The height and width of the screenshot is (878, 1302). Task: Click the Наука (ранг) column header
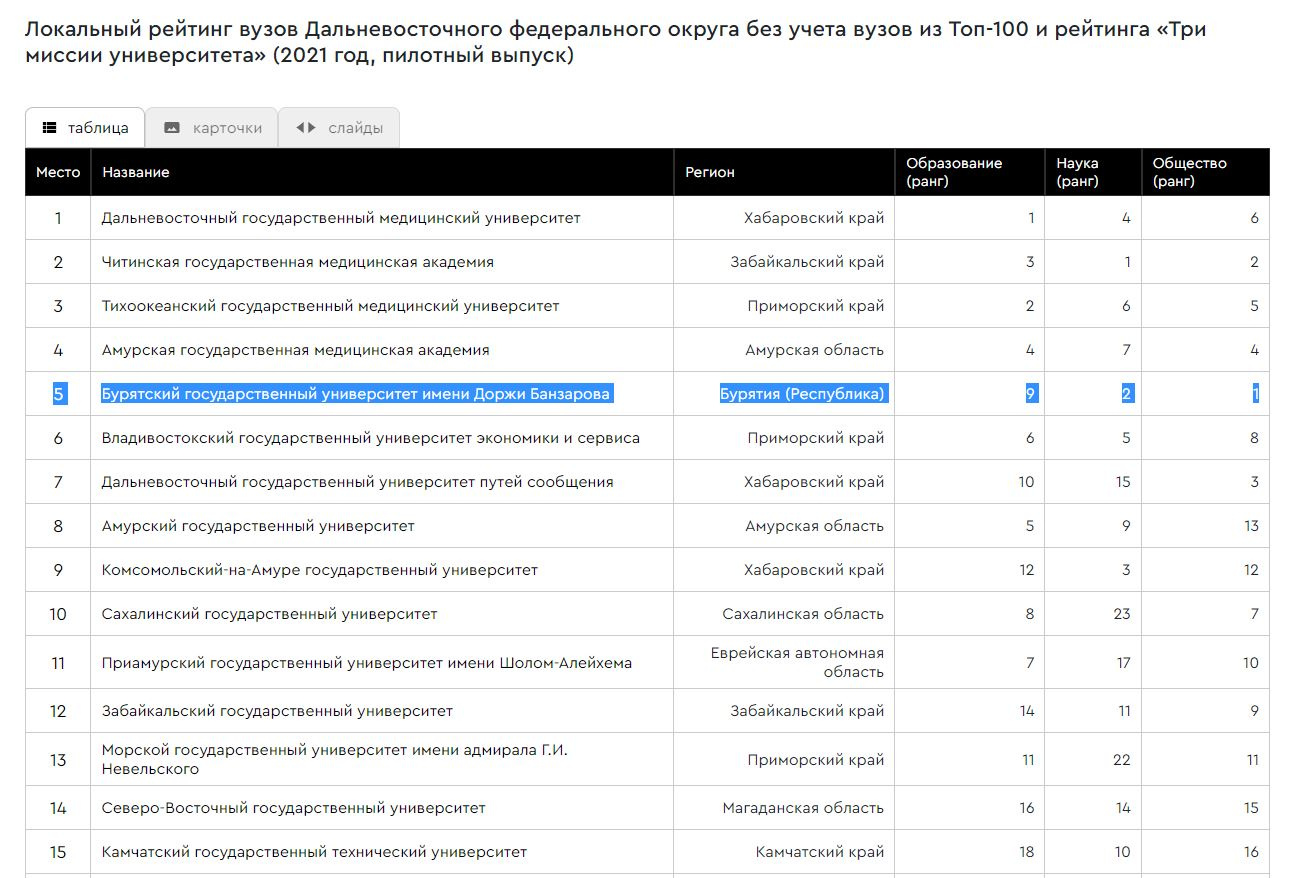[1077, 172]
